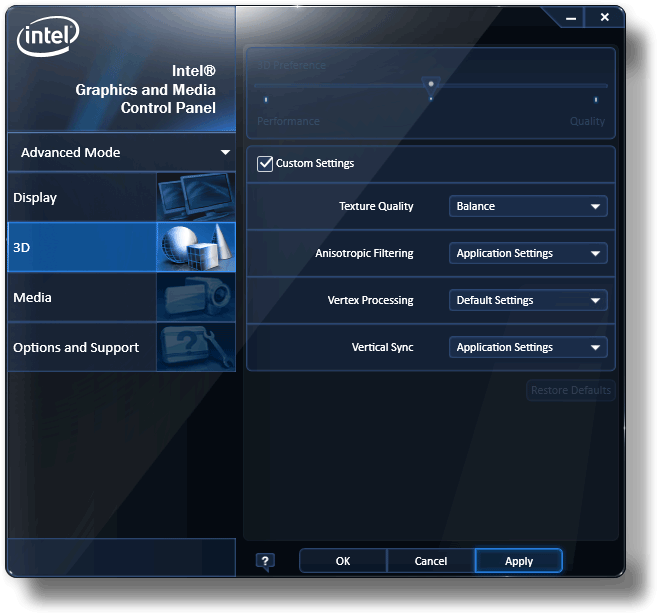Image resolution: width=661 pixels, height=616 pixels.
Task: Open the Vertical Sync dropdown
Action: (528, 347)
